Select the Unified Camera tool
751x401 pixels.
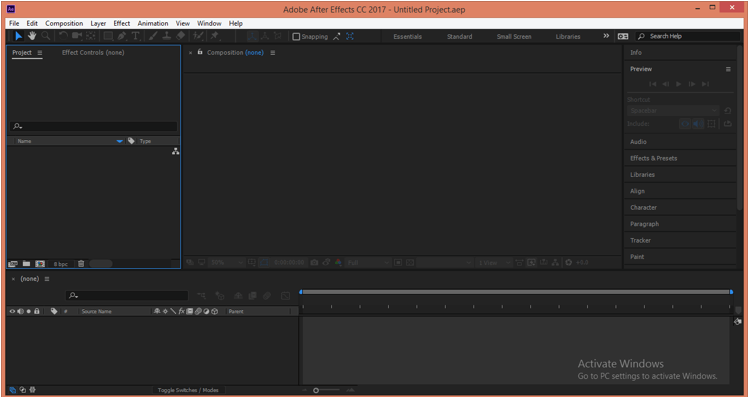(x=77, y=36)
